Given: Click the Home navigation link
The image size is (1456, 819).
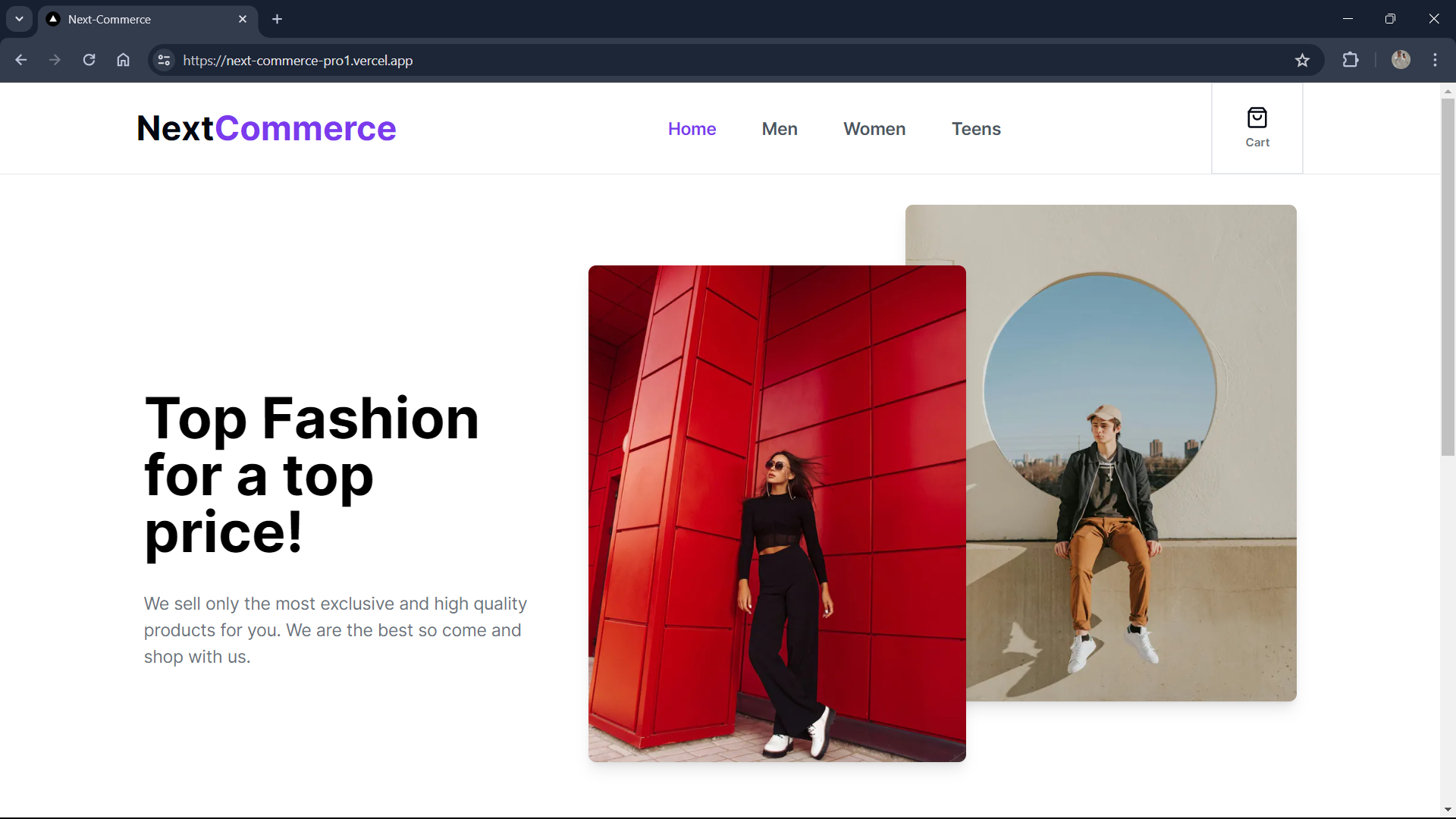Looking at the screenshot, I should pos(692,129).
